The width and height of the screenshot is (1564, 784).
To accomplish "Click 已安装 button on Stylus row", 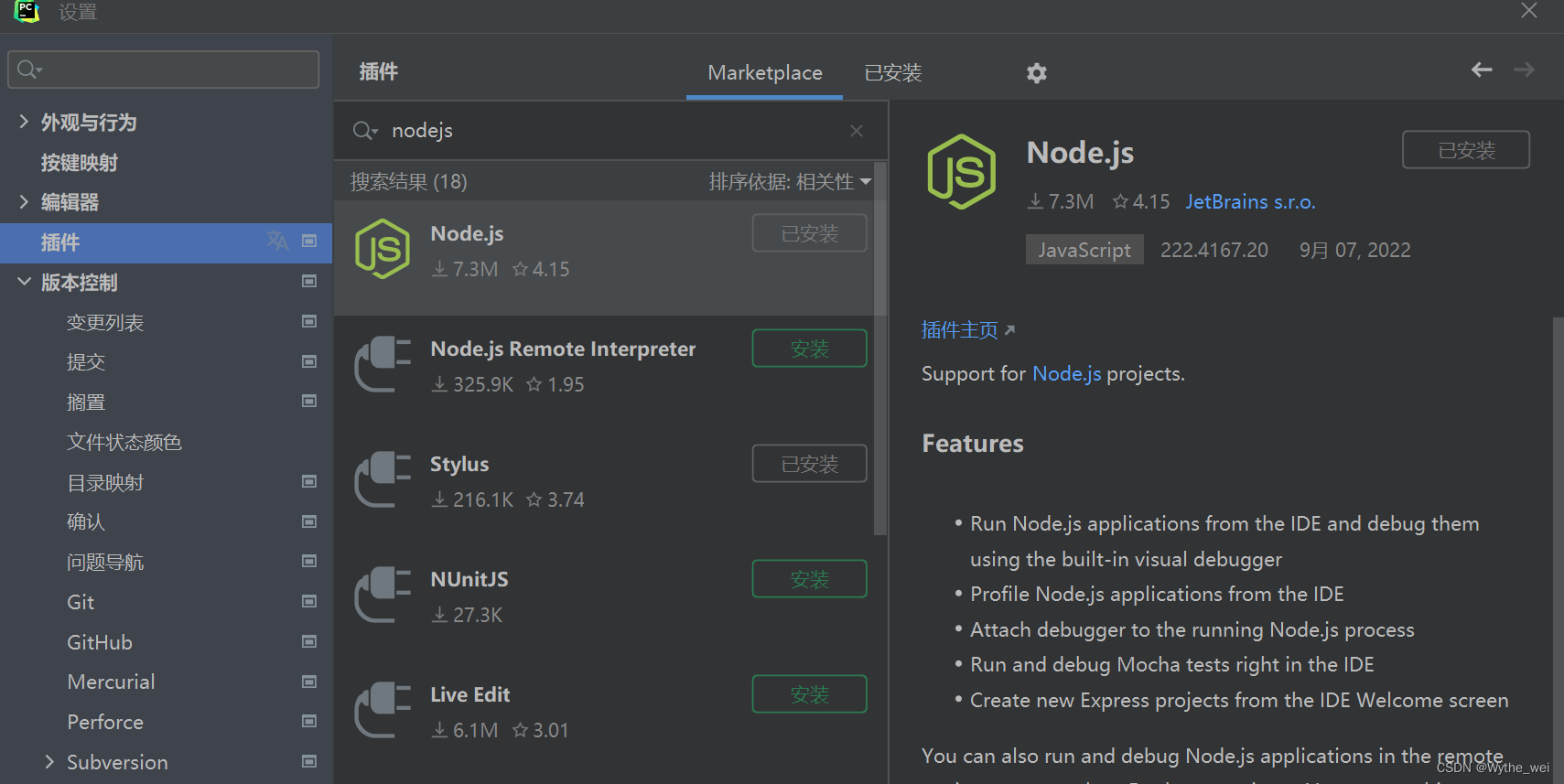I will 809,464.
